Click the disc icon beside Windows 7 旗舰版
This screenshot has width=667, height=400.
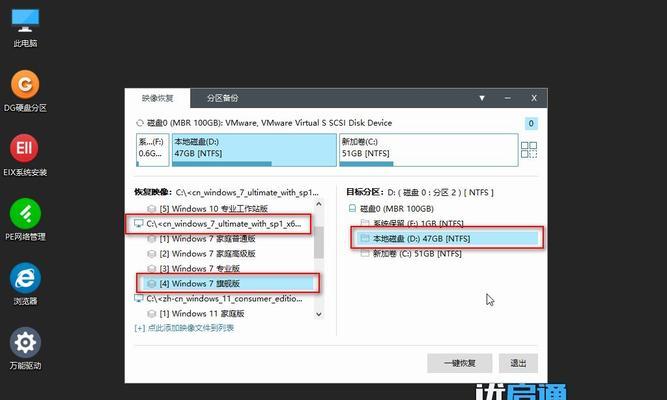[x=151, y=284]
